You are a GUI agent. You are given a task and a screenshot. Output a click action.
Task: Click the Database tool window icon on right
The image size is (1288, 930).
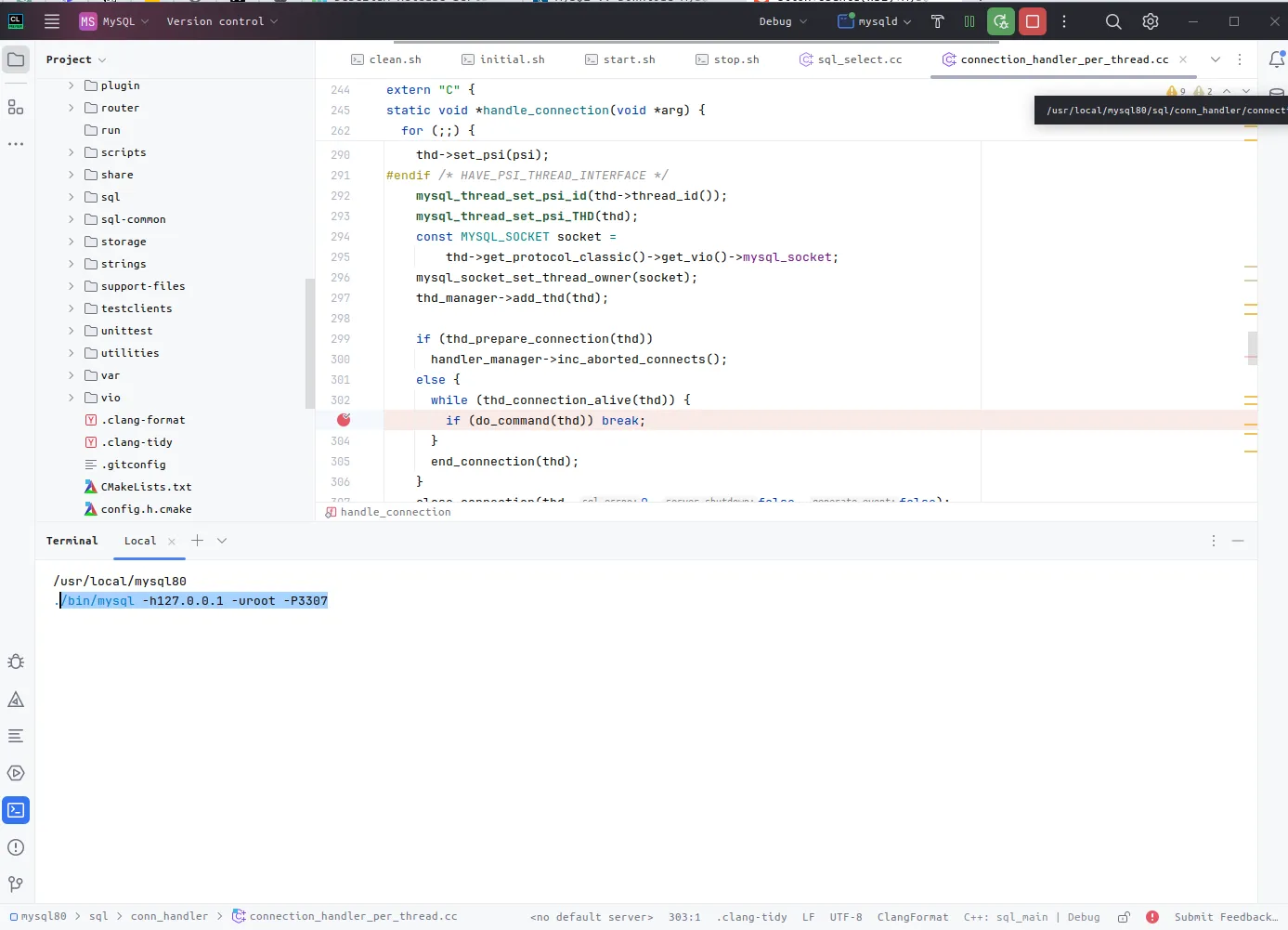[x=1277, y=93]
